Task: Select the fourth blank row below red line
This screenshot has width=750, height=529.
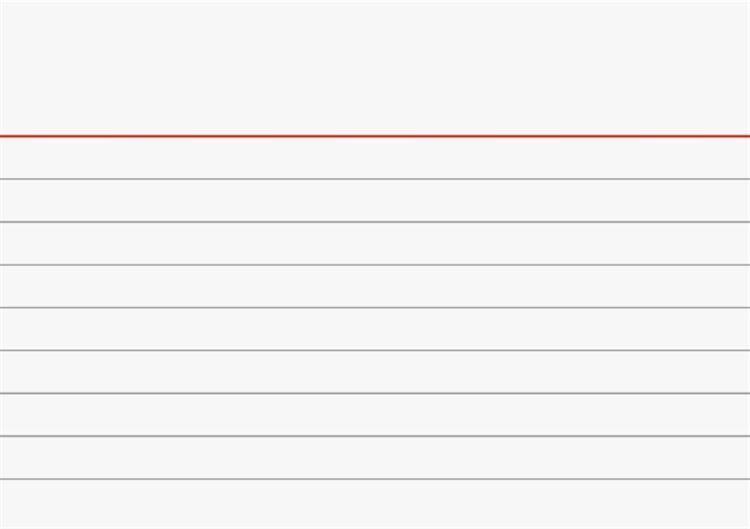Action: [x=375, y=287]
